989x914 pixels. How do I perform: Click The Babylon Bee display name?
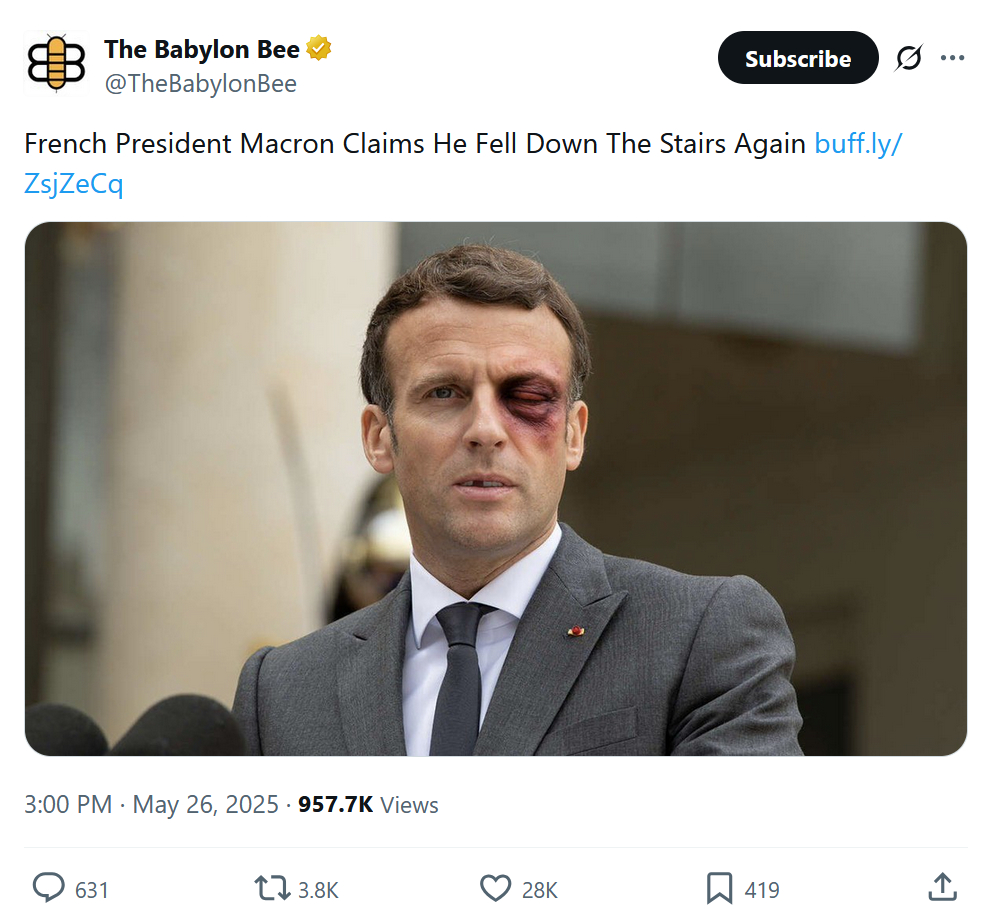201,48
